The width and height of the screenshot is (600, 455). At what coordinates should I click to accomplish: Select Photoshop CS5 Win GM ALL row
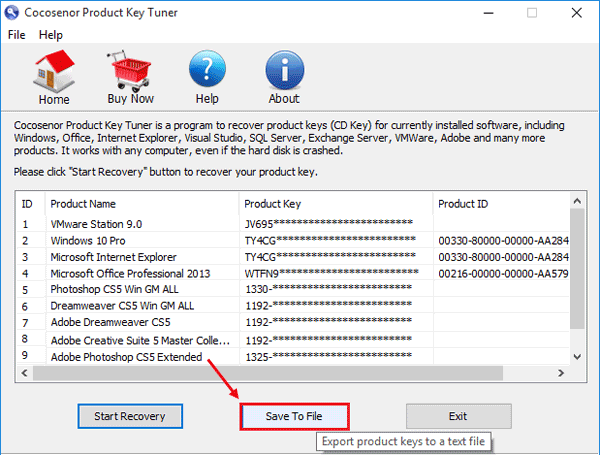coord(293,289)
